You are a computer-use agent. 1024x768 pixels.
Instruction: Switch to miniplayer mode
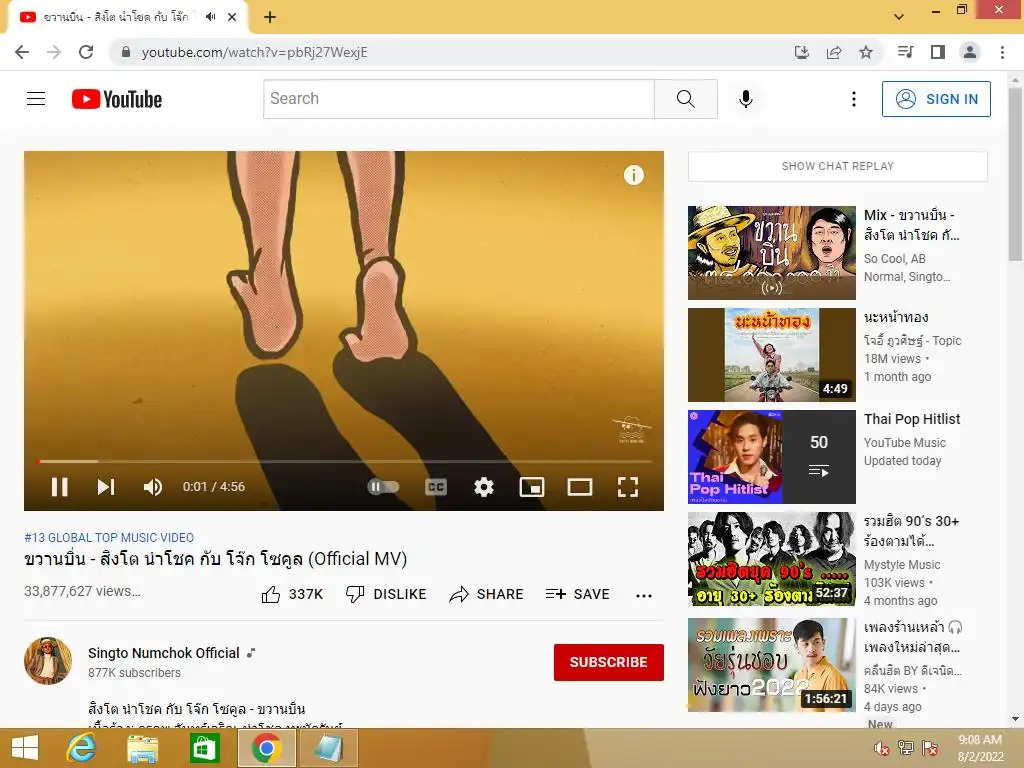532,487
